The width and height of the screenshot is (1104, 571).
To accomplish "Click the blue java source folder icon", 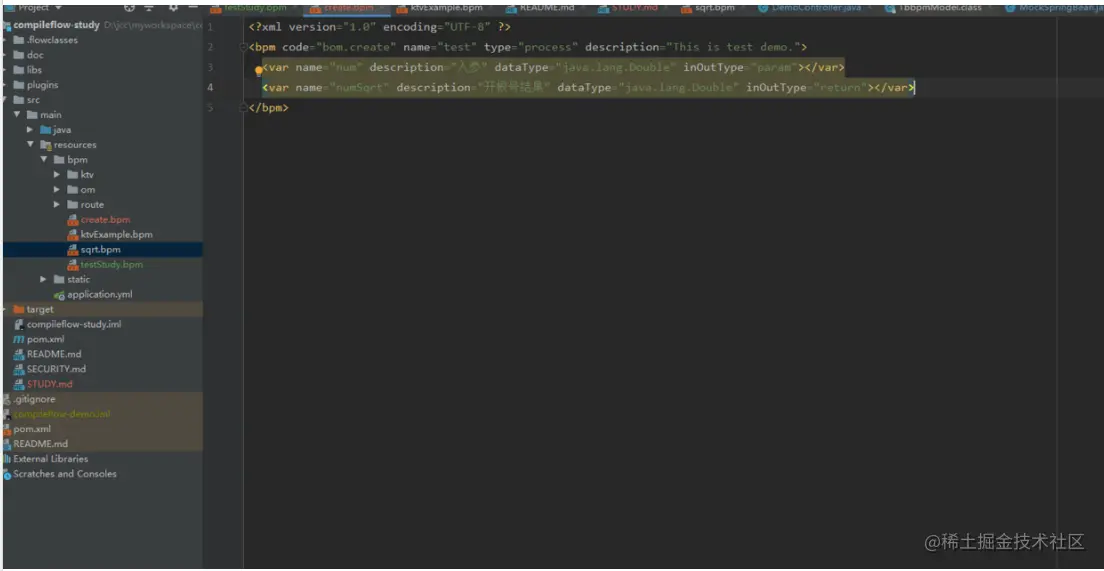I will point(46,130).
